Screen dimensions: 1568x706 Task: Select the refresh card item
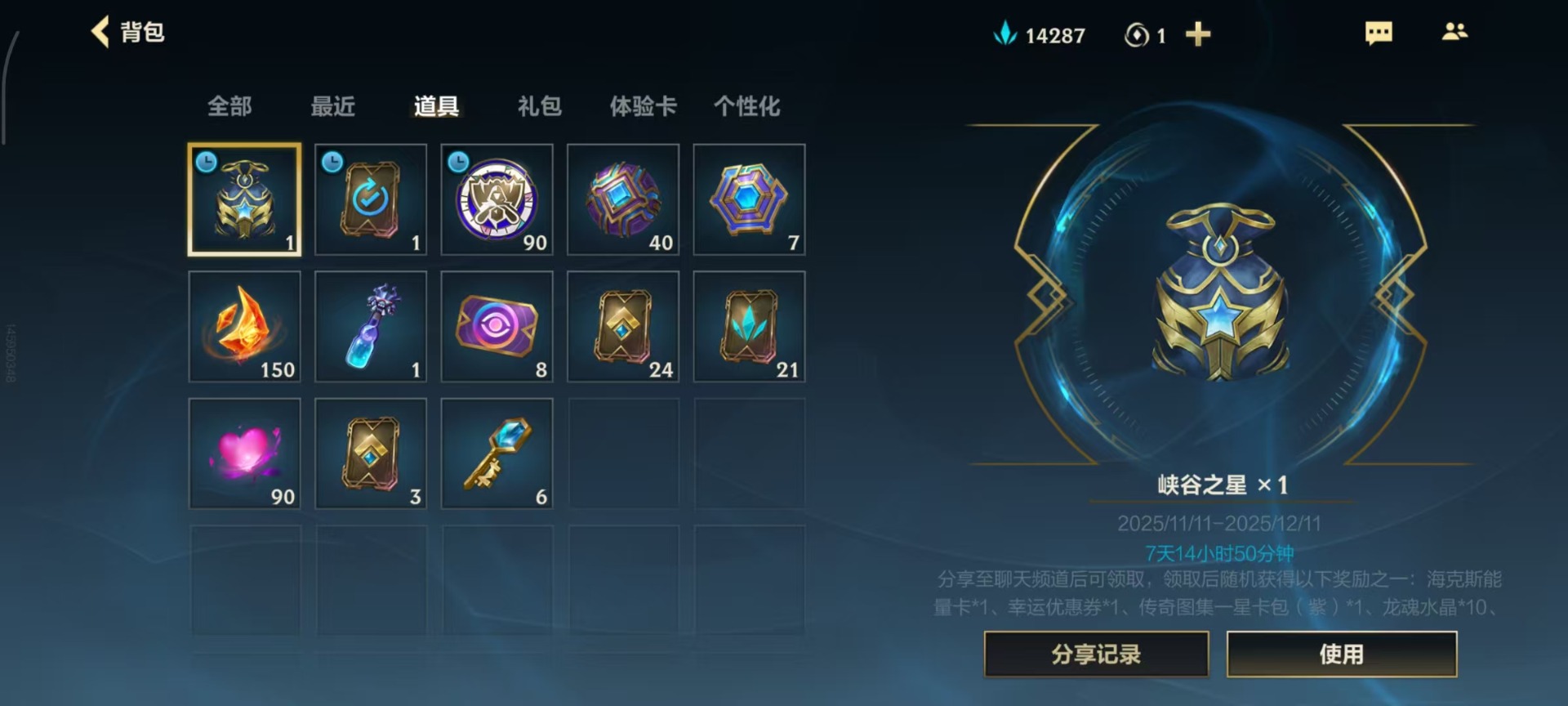(x=371, y=199)
